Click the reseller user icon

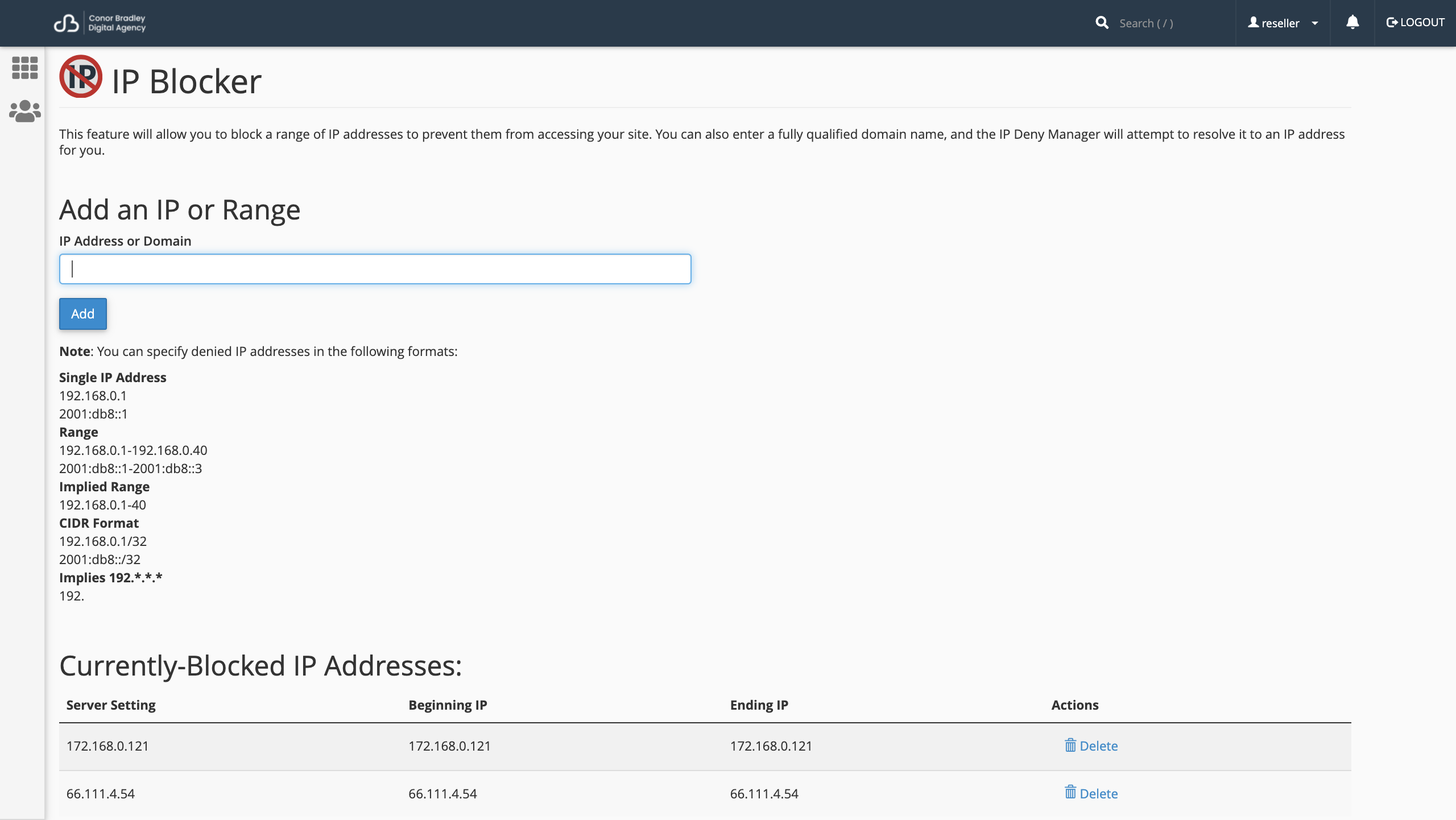(1253, 22)
